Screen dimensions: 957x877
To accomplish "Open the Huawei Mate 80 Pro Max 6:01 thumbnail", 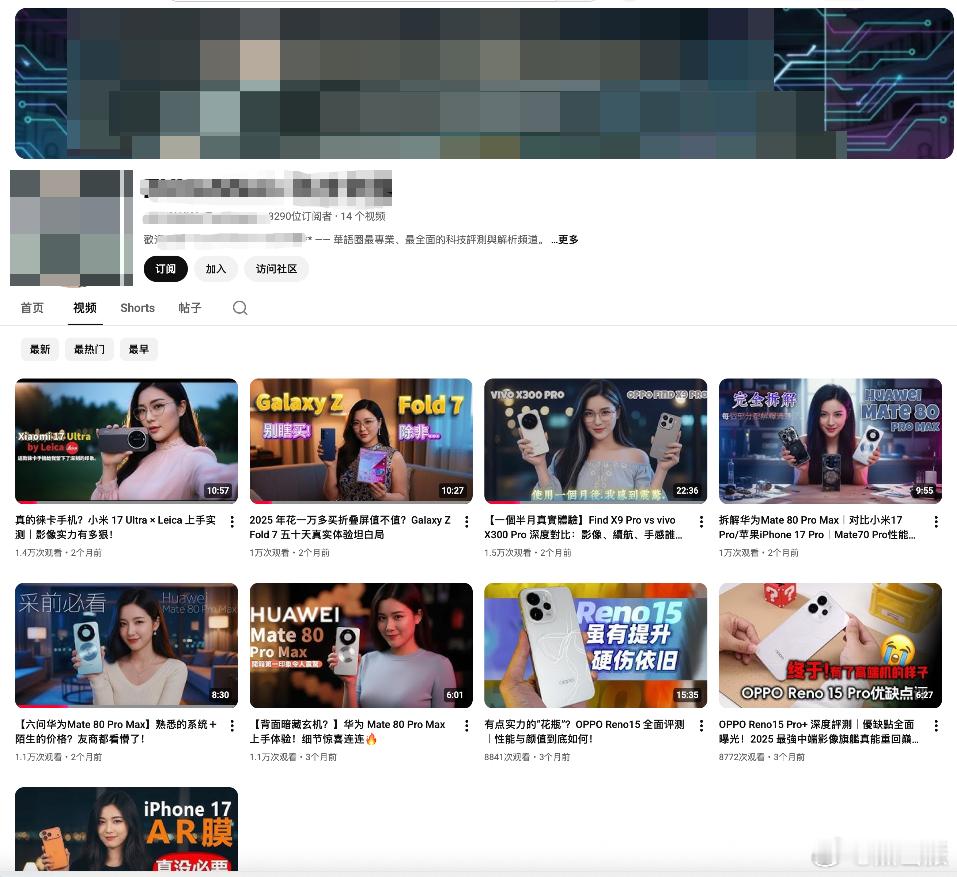I will tap(361, 645).
